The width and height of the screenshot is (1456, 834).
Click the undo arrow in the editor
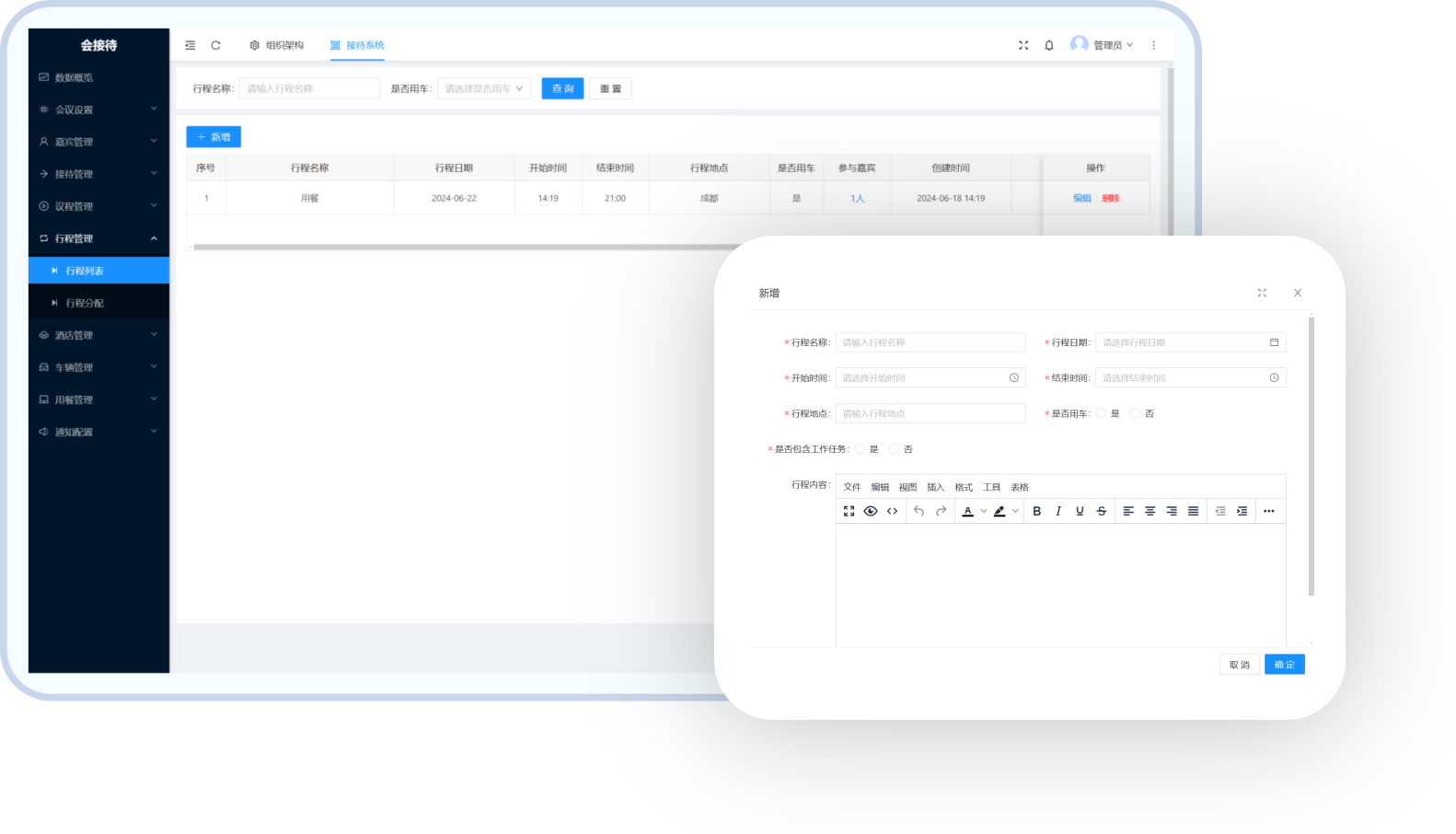(x=919, y=511)
